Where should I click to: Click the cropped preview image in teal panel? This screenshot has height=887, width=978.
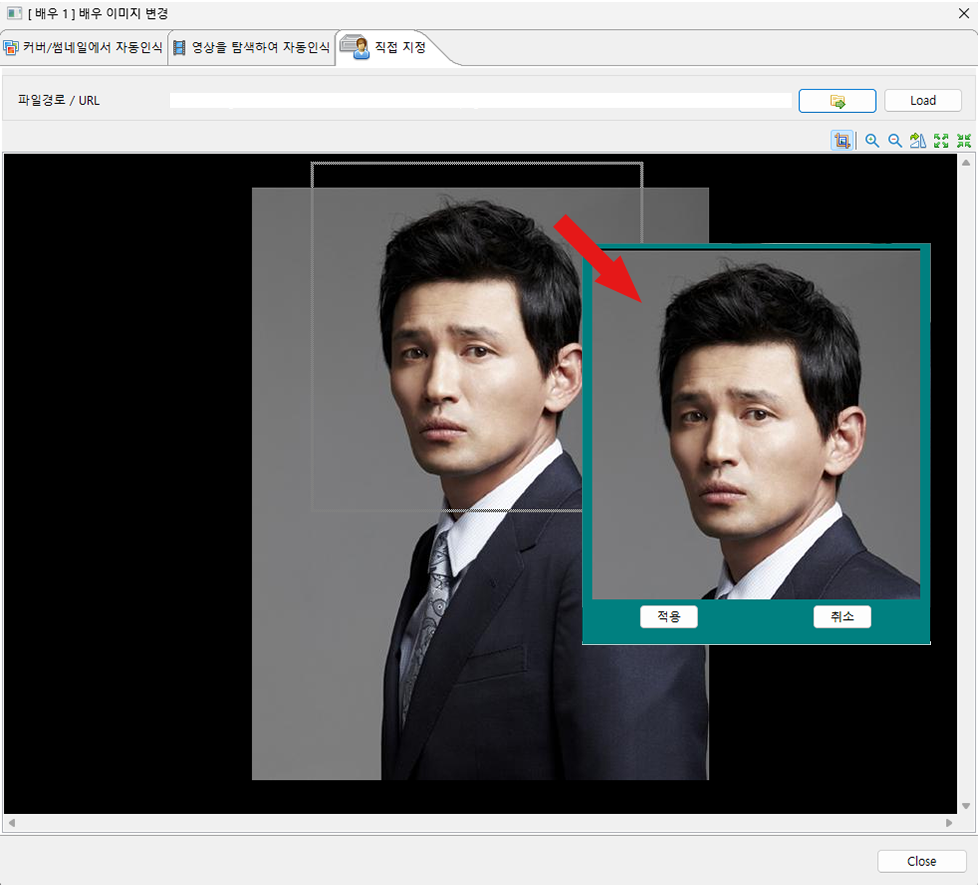755,425
